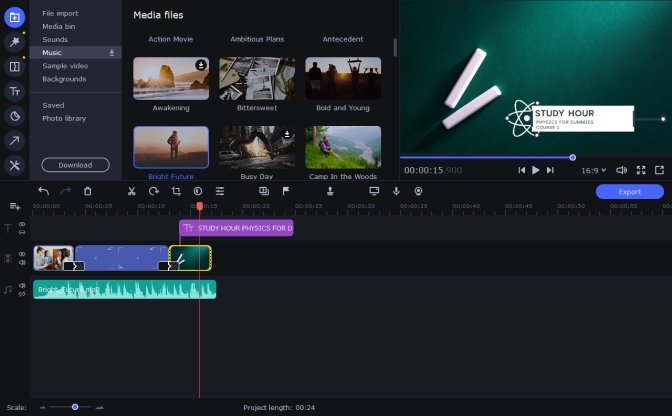Skip to previous frame
Viewport: 672px width, 416px height.
point(521,170)
